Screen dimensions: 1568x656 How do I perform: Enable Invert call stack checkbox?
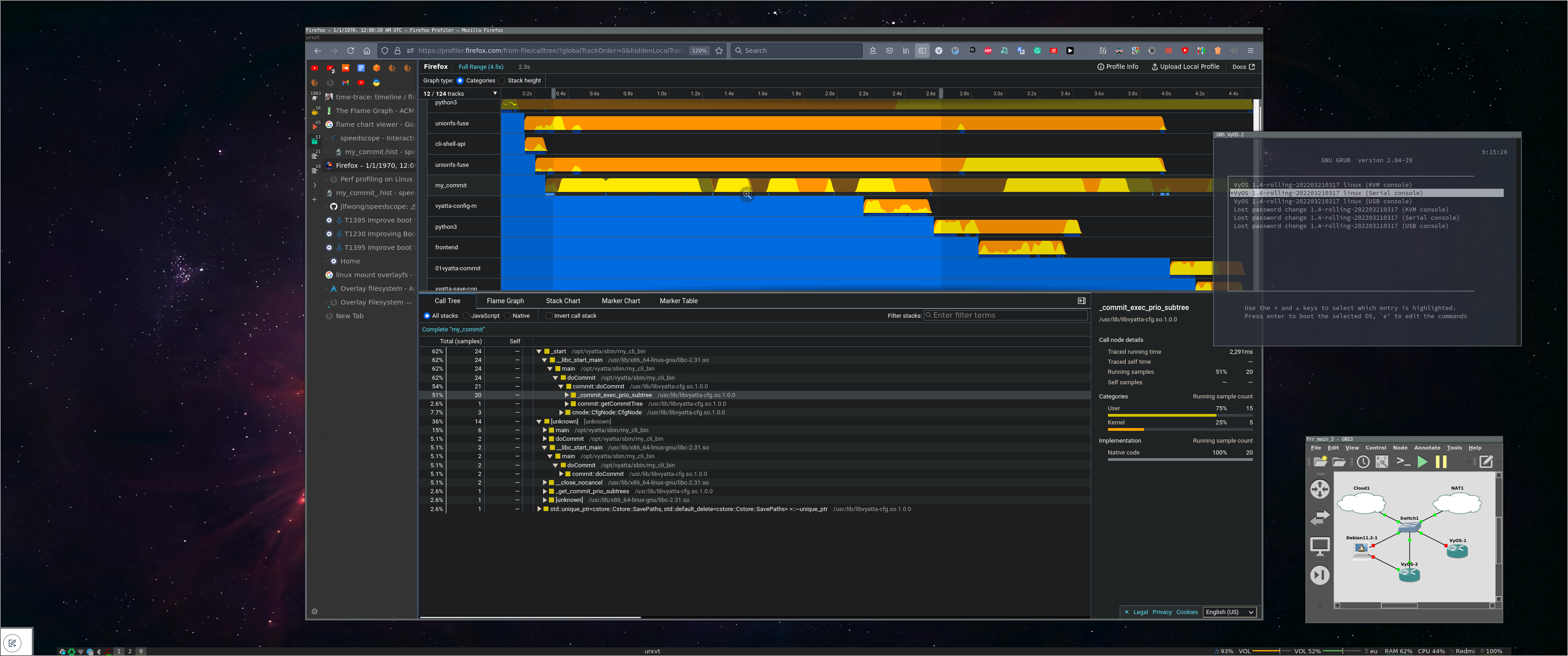[x=549, y=316]
